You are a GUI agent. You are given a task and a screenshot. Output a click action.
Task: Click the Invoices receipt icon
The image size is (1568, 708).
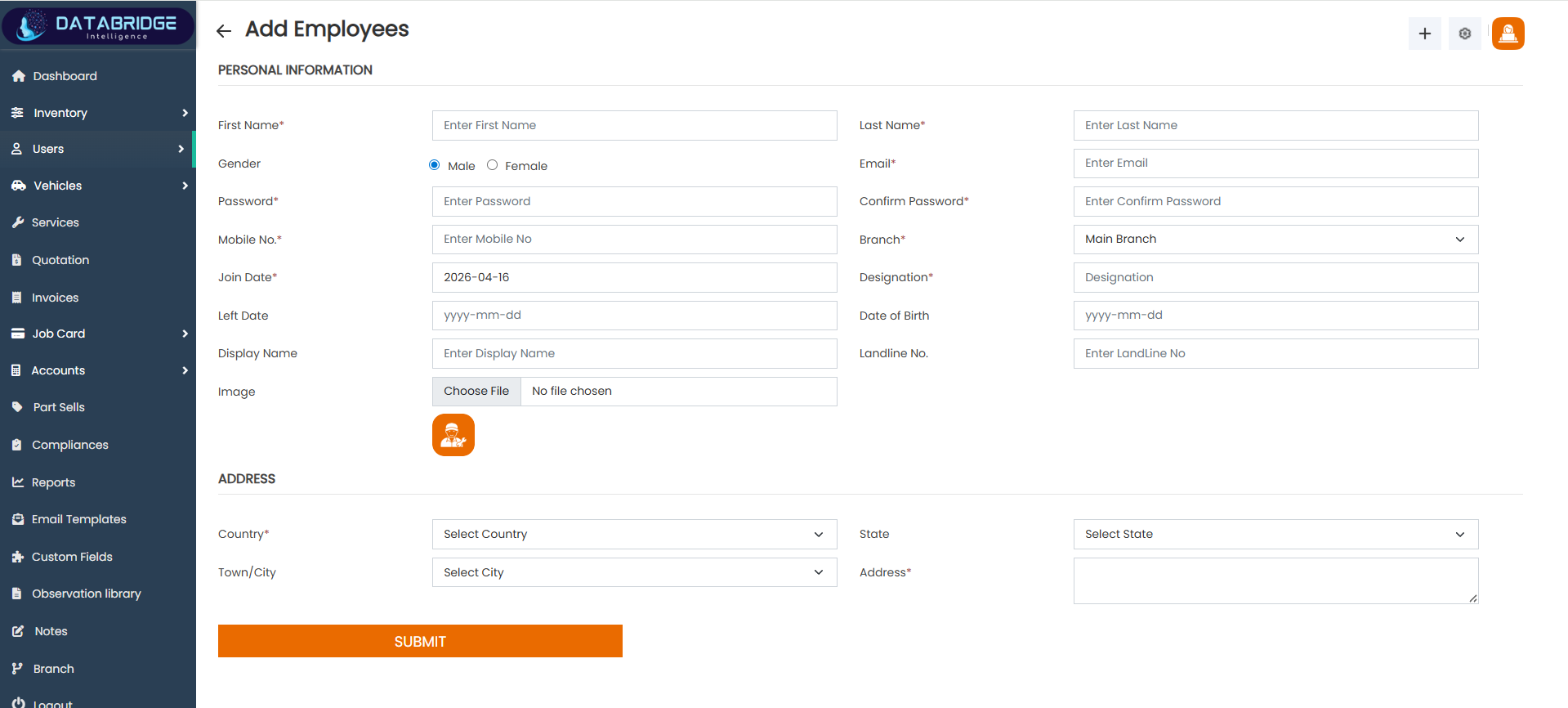coord(16,298)
